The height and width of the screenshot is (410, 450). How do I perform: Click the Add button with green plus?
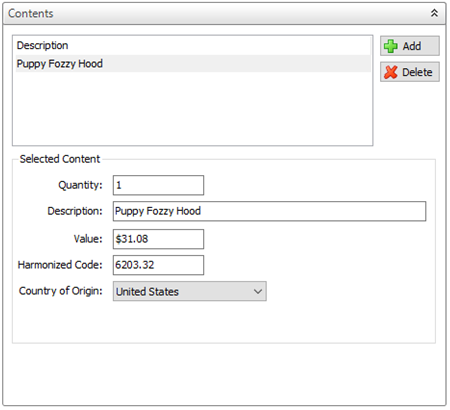click(x=410, y=46)
